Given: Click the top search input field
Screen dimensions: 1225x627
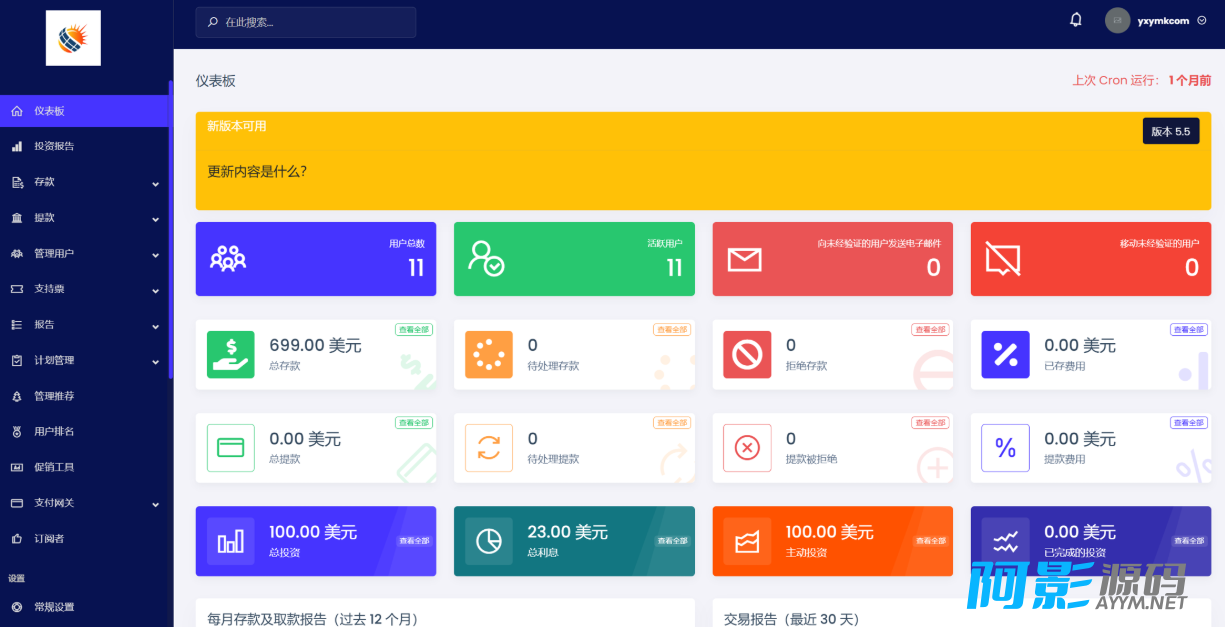Looking at the screenshot, I should [306, 22].
